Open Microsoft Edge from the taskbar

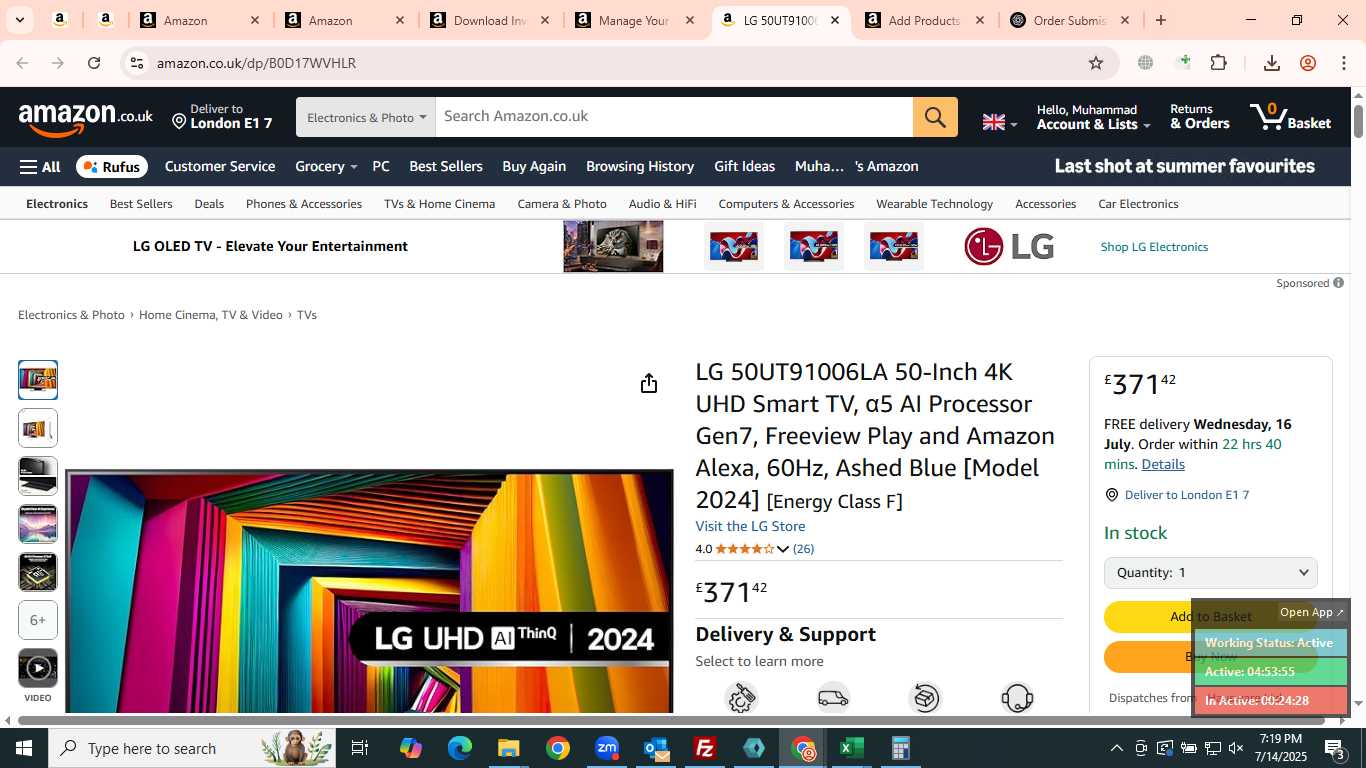click(x=460, y=748)
